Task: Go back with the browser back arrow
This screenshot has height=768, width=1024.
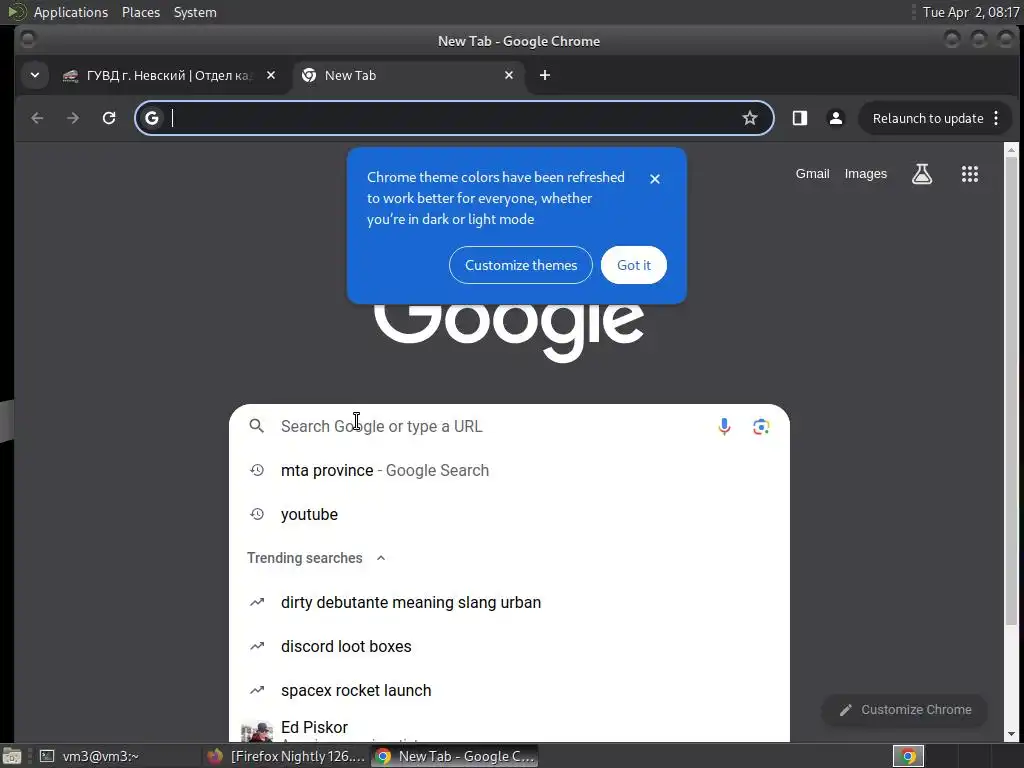Action: tap(37, 118)
